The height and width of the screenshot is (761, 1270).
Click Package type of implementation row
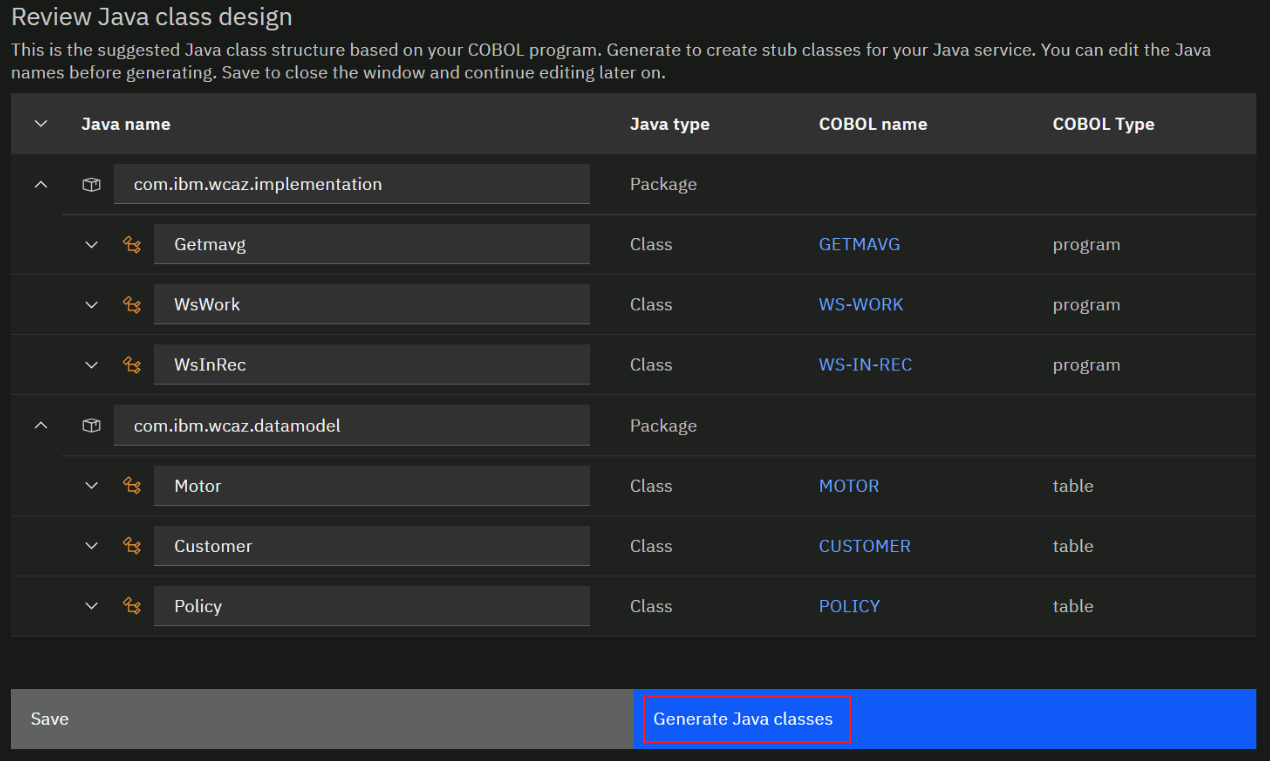pyautogui.click(x=663, y=184)
